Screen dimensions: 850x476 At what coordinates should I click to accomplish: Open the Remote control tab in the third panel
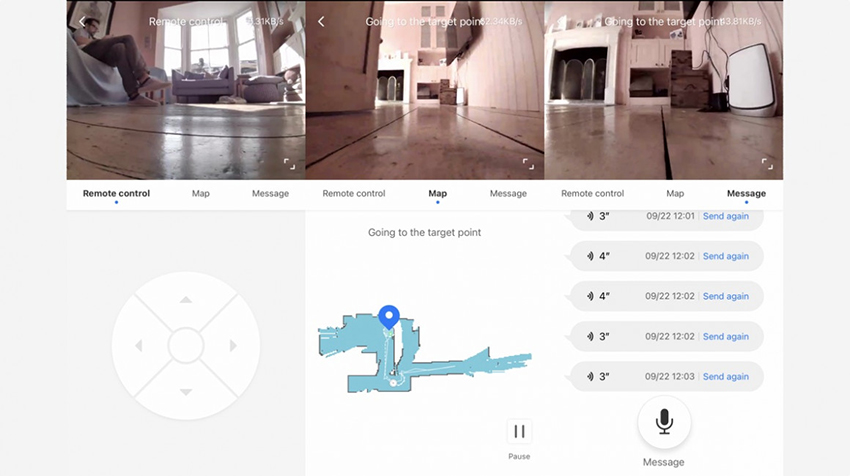593,194
